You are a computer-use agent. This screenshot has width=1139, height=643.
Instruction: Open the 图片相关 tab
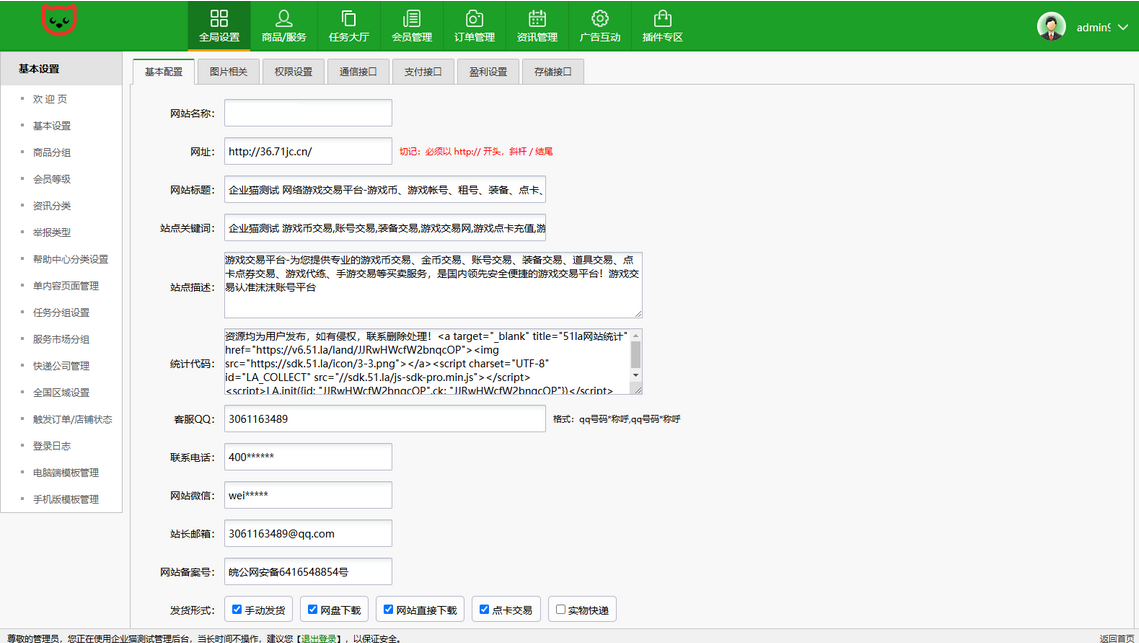(228, 71)
